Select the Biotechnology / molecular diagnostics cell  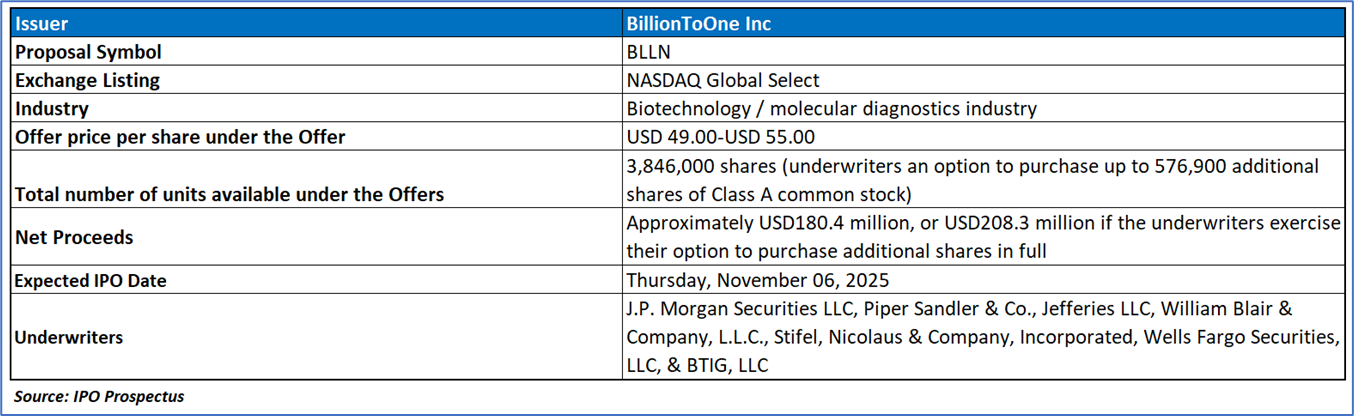click(831, 109)
